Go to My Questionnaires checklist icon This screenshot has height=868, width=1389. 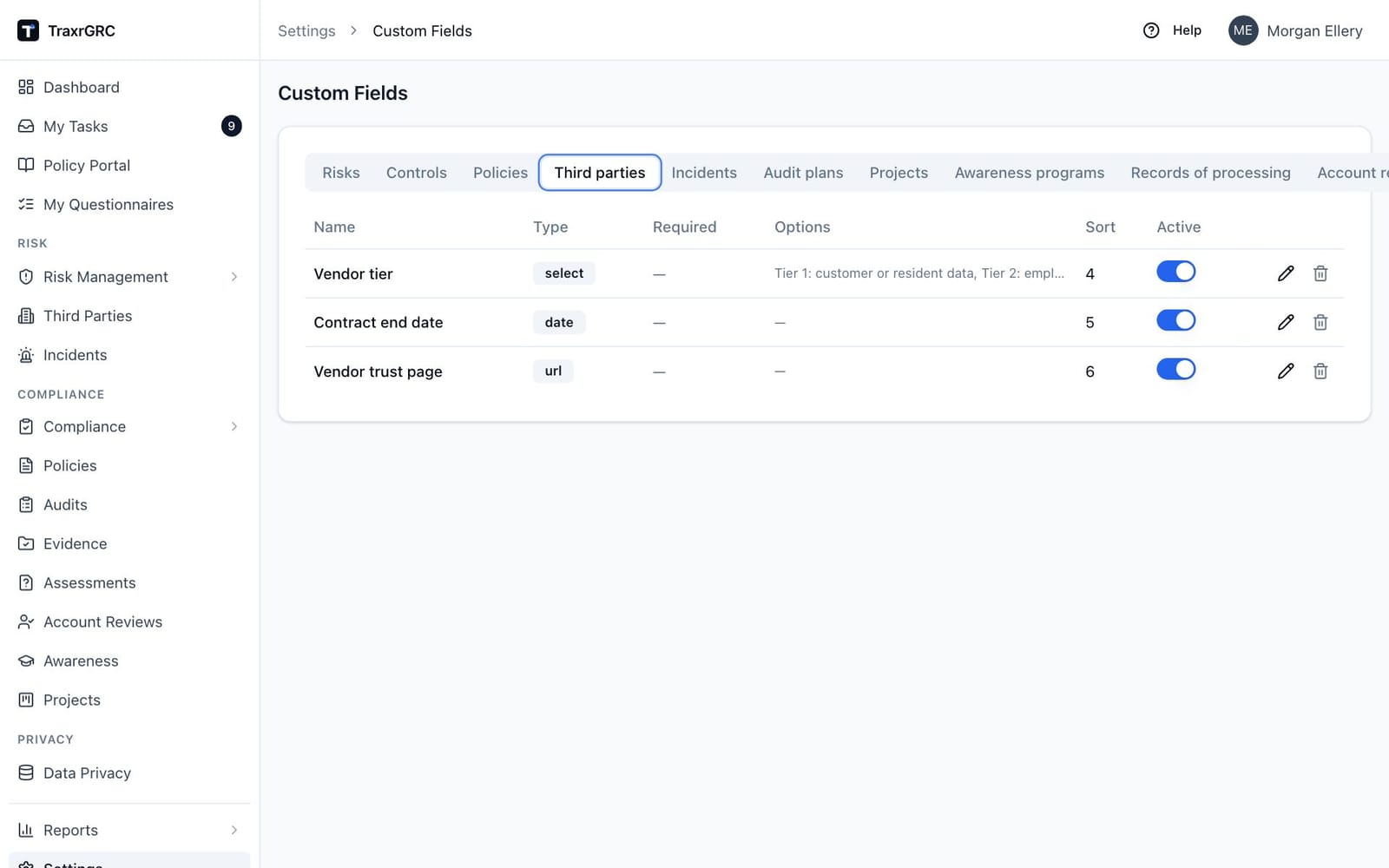pyautogui.click(x=26, y=204)
